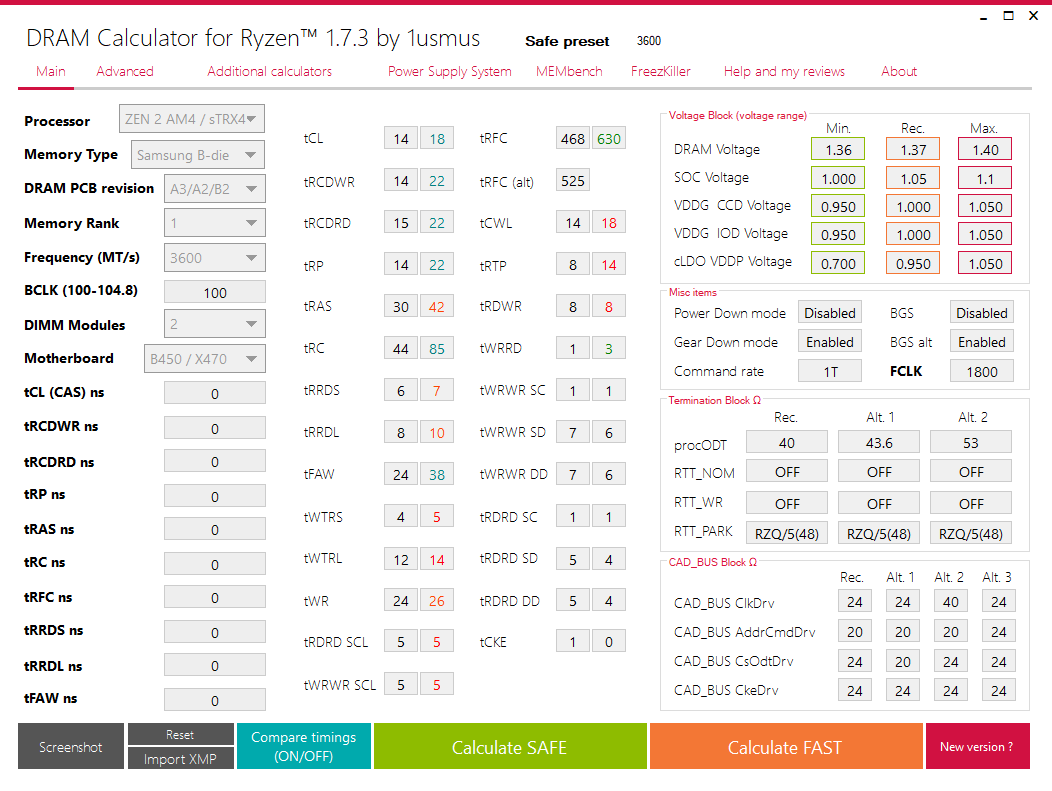Click Command rate 1T value
Image resolution: width=1052 pixels, height=791 pixels.
(830, 371)
